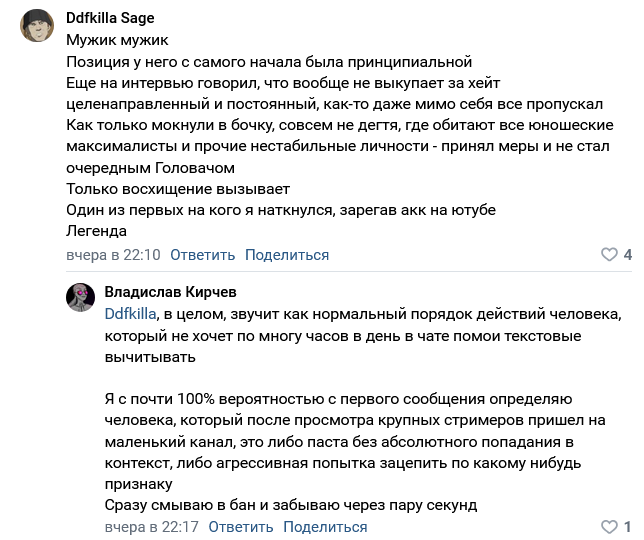Open the timestamp вчера в 22:10
Image resolution: width=644 pixels, height=540 pixels.
113,255
